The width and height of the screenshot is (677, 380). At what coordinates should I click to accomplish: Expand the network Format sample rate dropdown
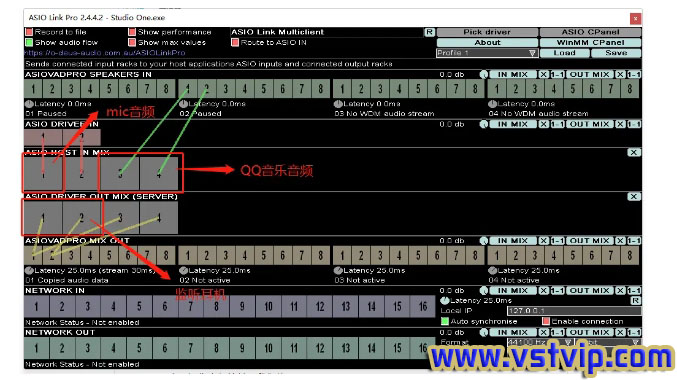[540, 342]
